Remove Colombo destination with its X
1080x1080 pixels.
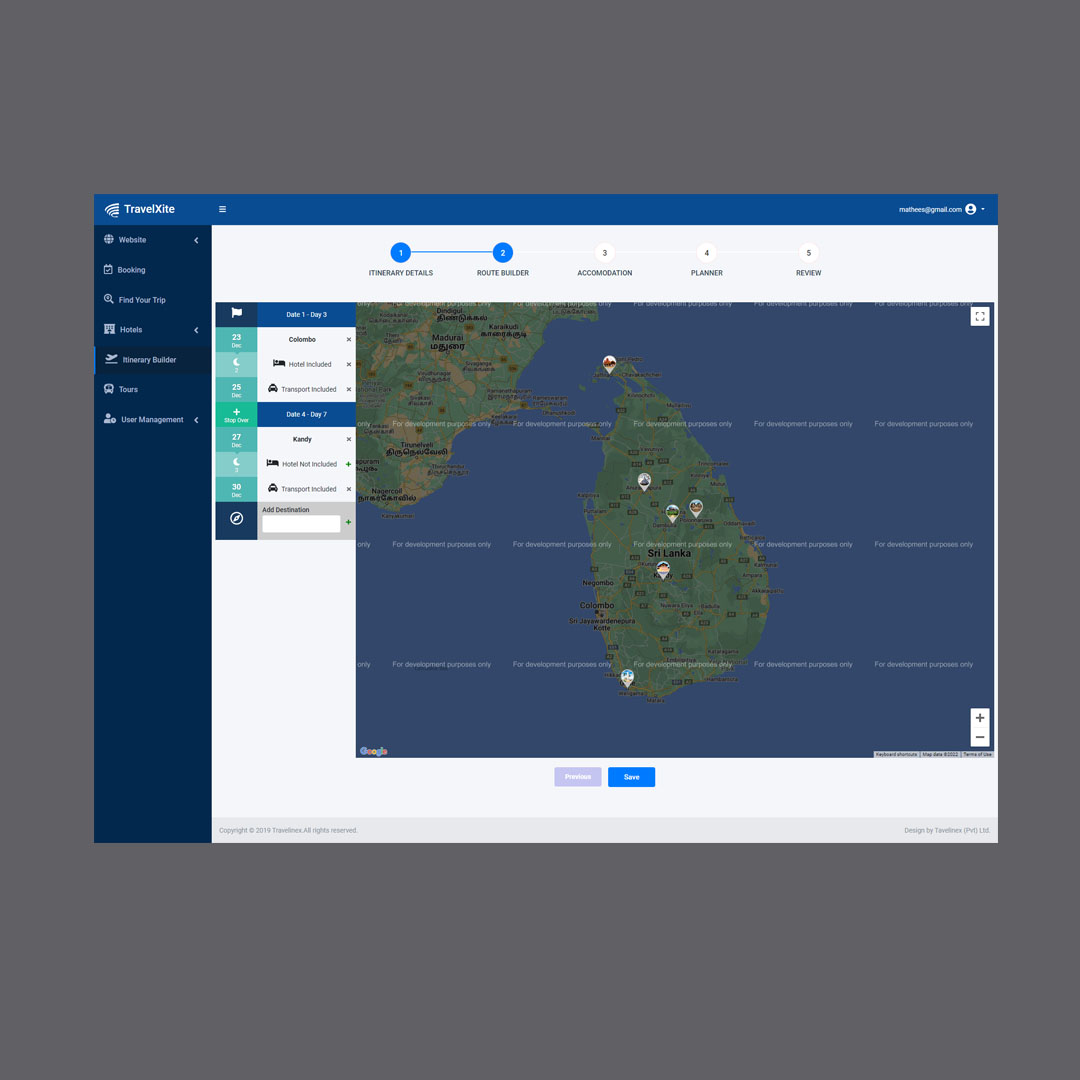(x=349, y=340)
